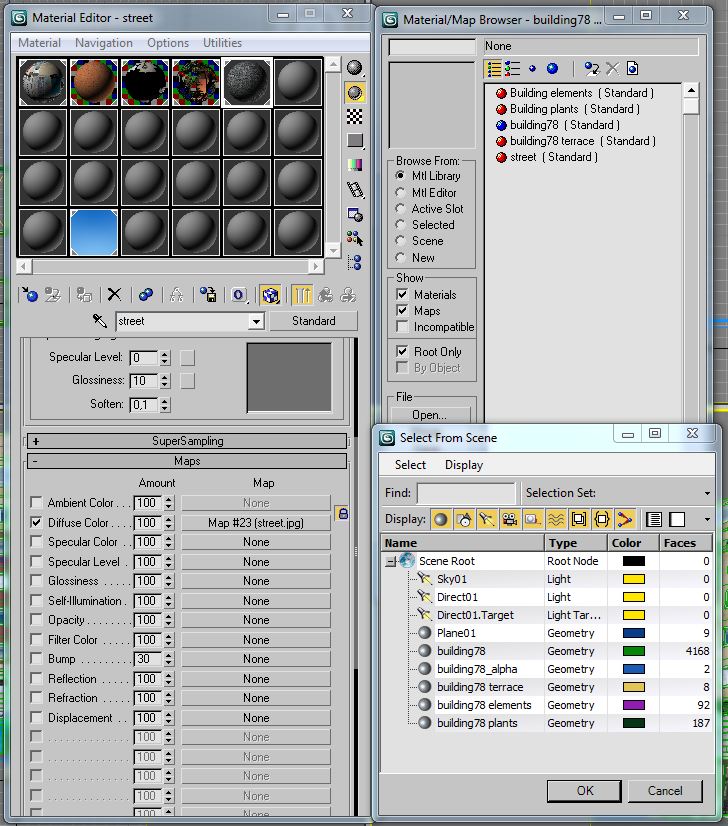Click Assign Material to Selection icon

pos(84,294)
